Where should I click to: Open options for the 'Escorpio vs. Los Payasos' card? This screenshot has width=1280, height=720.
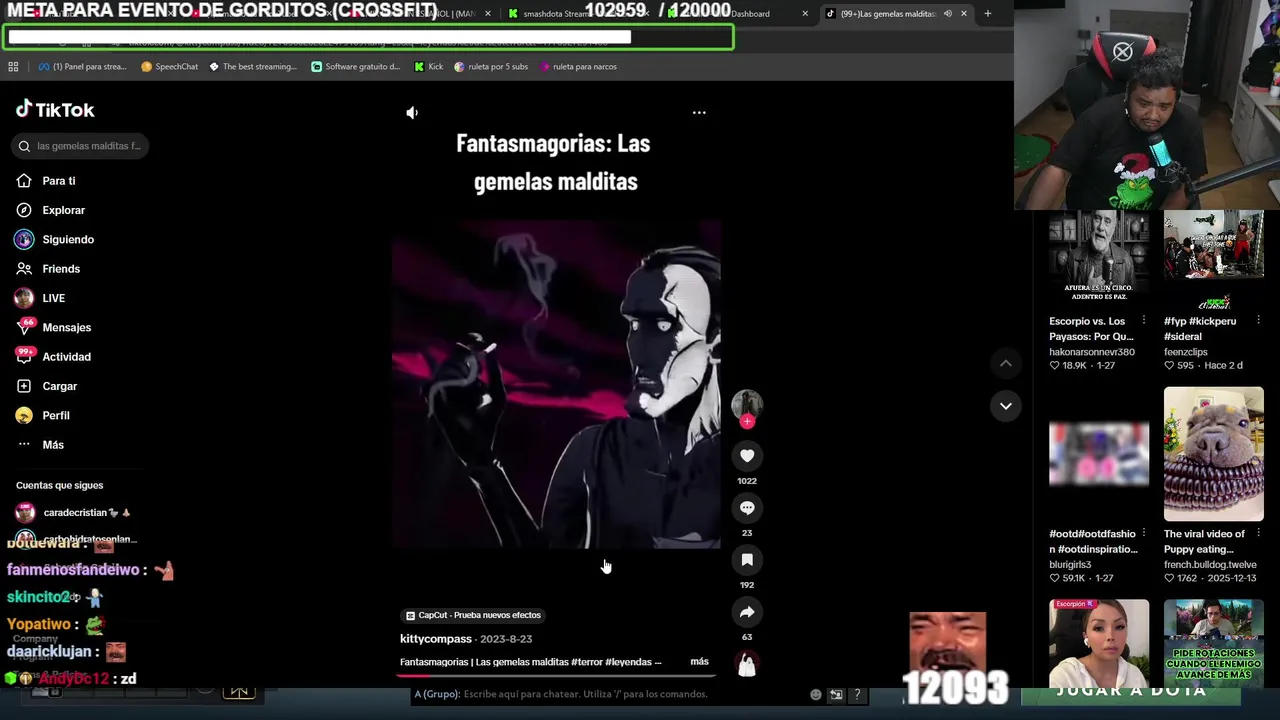tap(1144, 321)
